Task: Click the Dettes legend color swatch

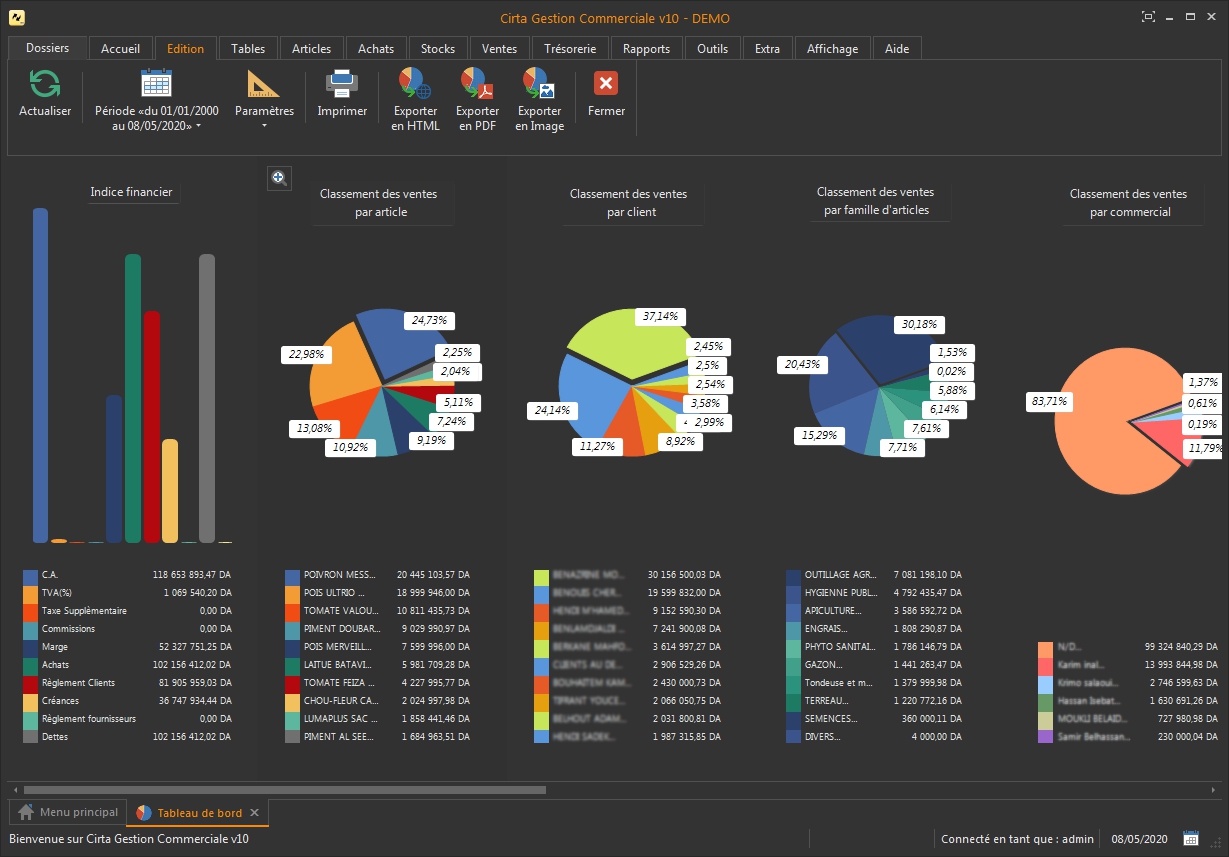Action: pyautogui.click(x=31, y=737)
